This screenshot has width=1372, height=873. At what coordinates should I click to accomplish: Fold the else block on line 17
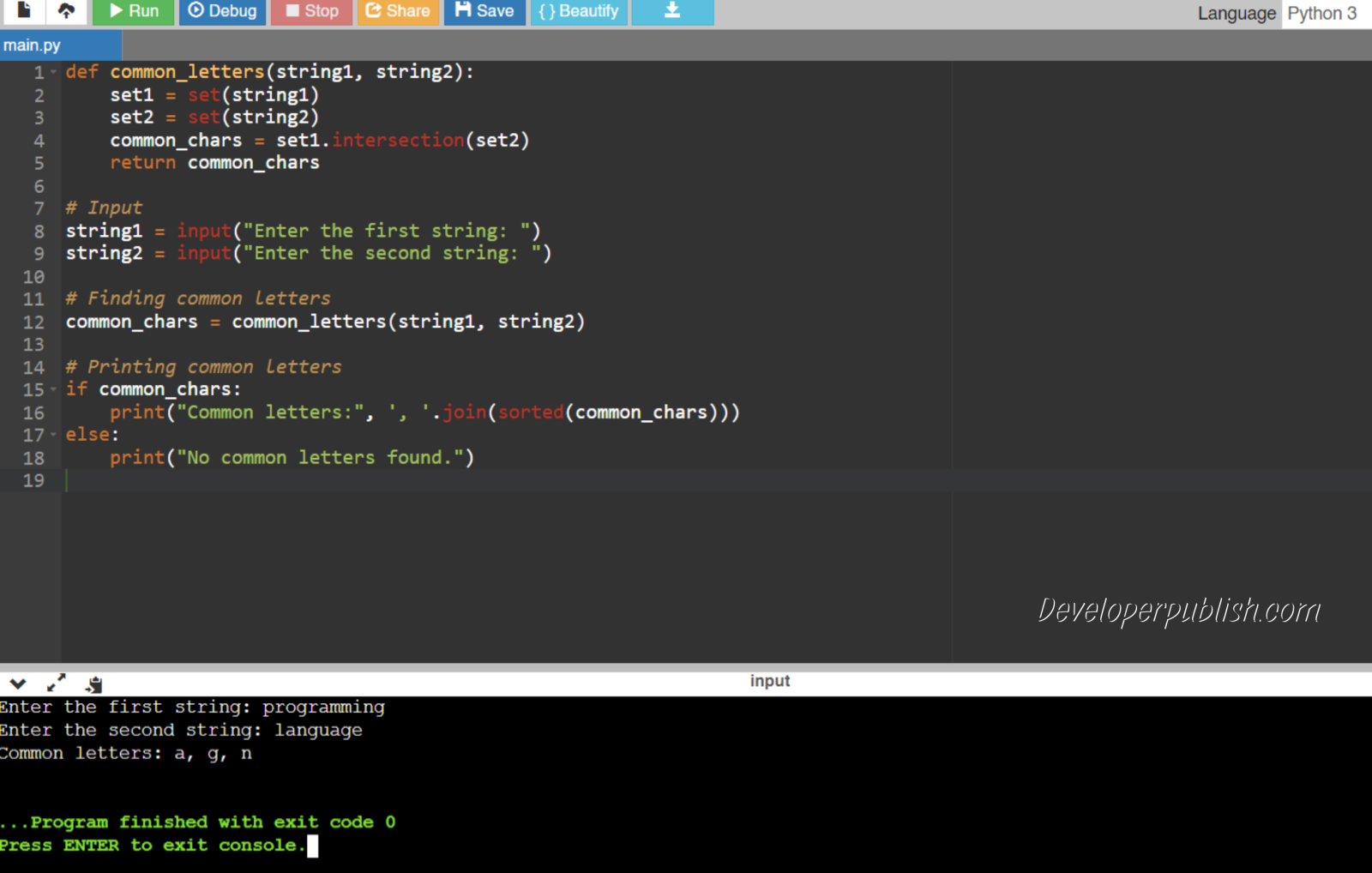pos(52,435)
